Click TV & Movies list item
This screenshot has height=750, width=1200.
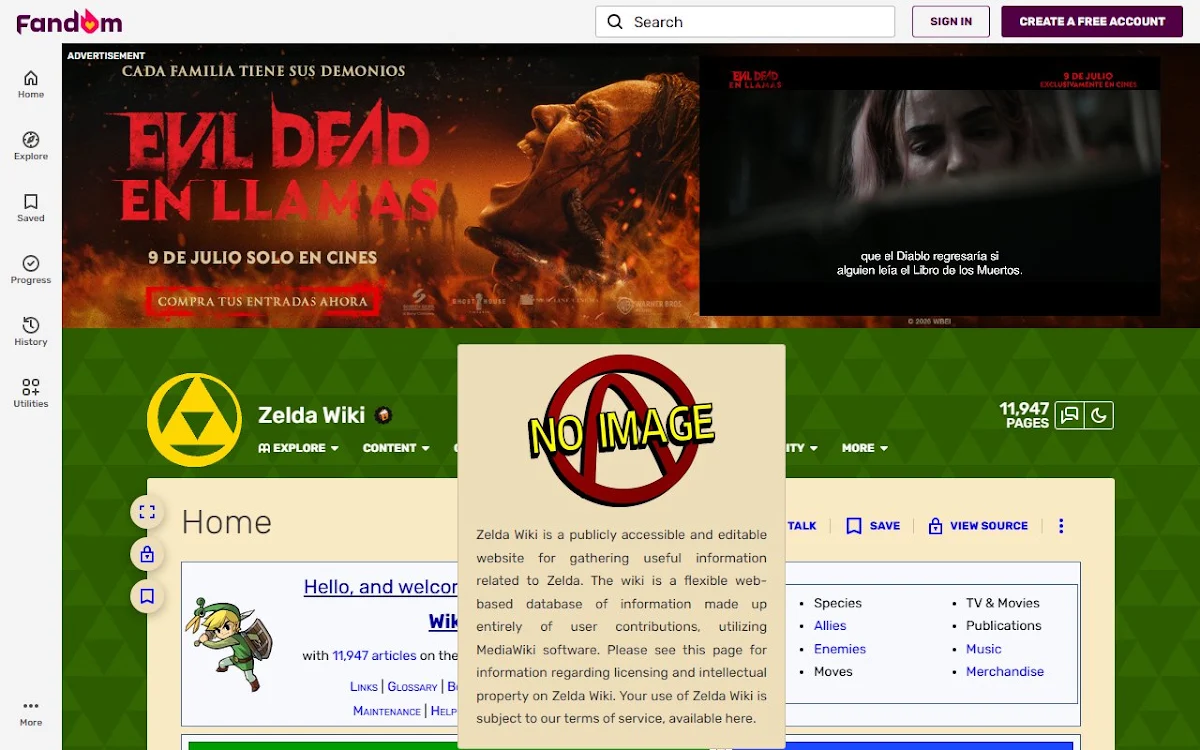(1003, 603)
